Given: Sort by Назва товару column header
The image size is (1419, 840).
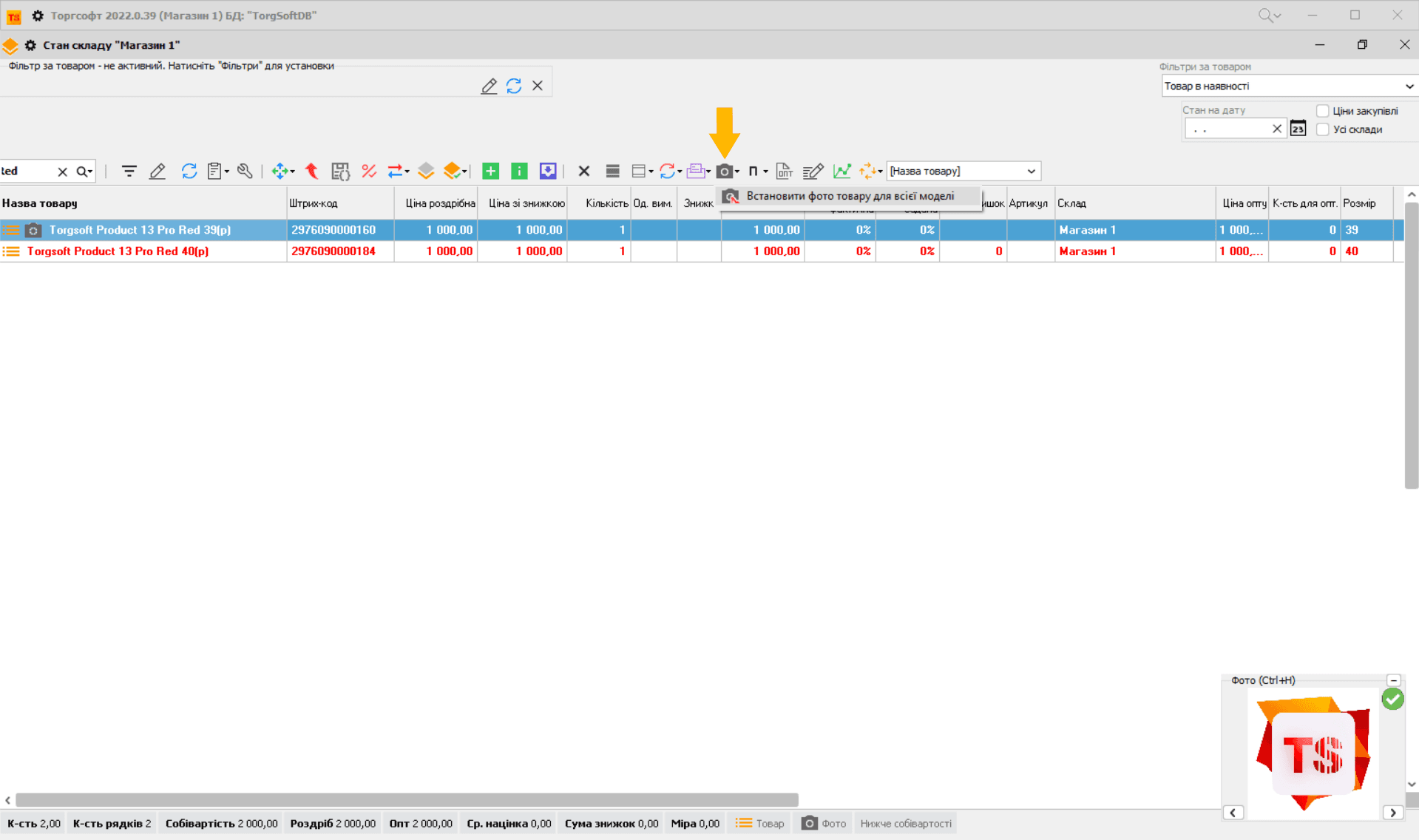Looking at the screenshot, I should click(x=143, y=203).
